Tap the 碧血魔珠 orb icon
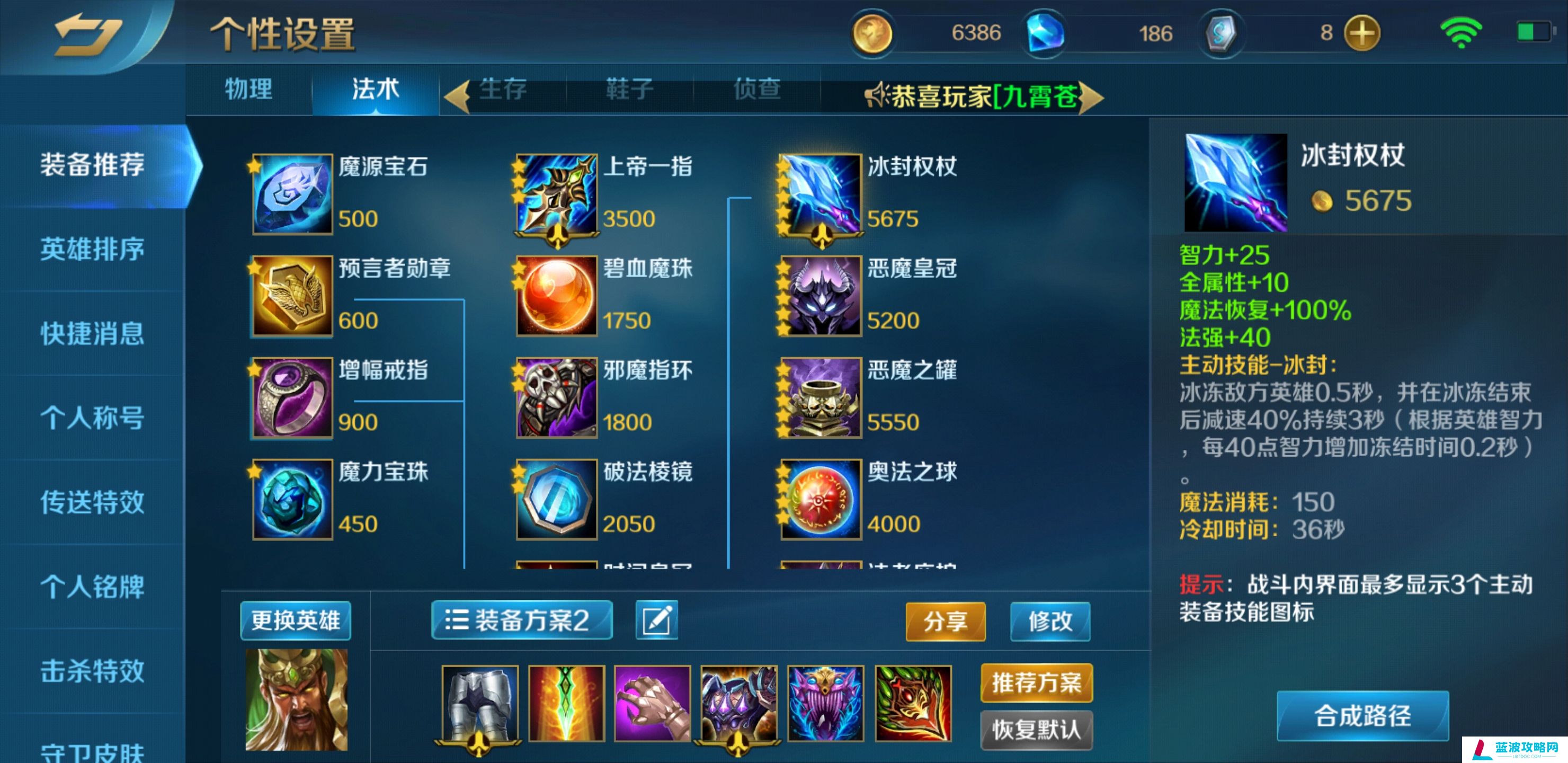1568x763 pixels. tap(556, 295)
